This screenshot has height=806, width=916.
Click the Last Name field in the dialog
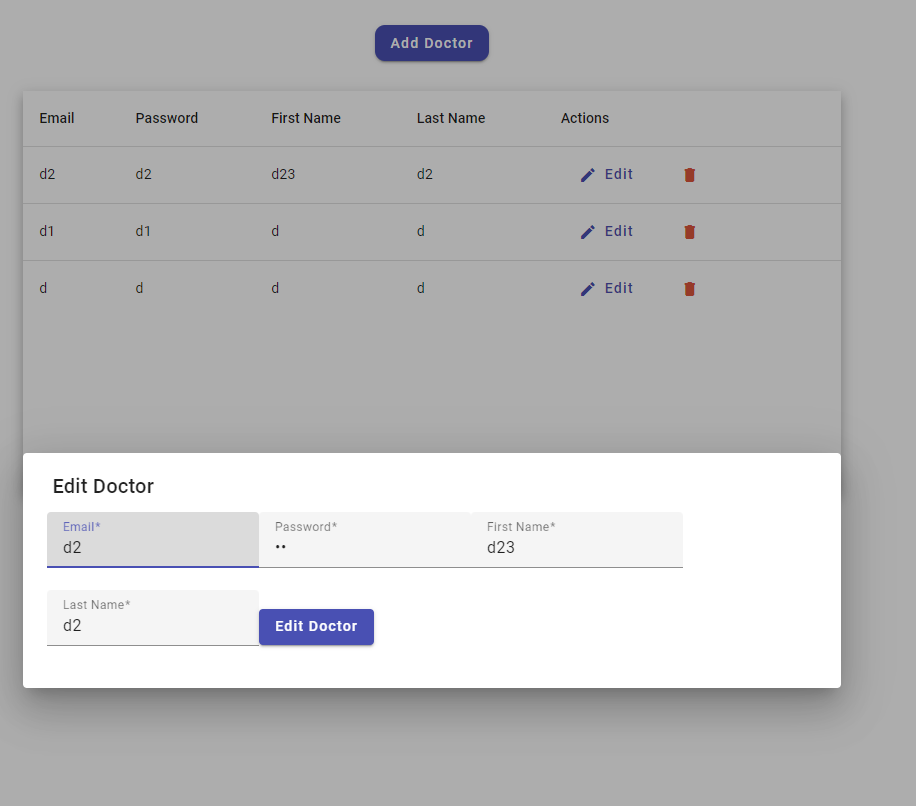point(152,625)
